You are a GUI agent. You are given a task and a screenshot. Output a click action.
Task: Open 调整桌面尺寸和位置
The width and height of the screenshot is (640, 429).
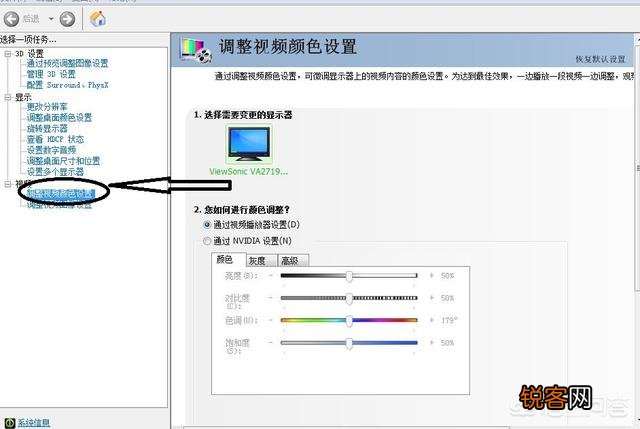click(x=63, y=161)
